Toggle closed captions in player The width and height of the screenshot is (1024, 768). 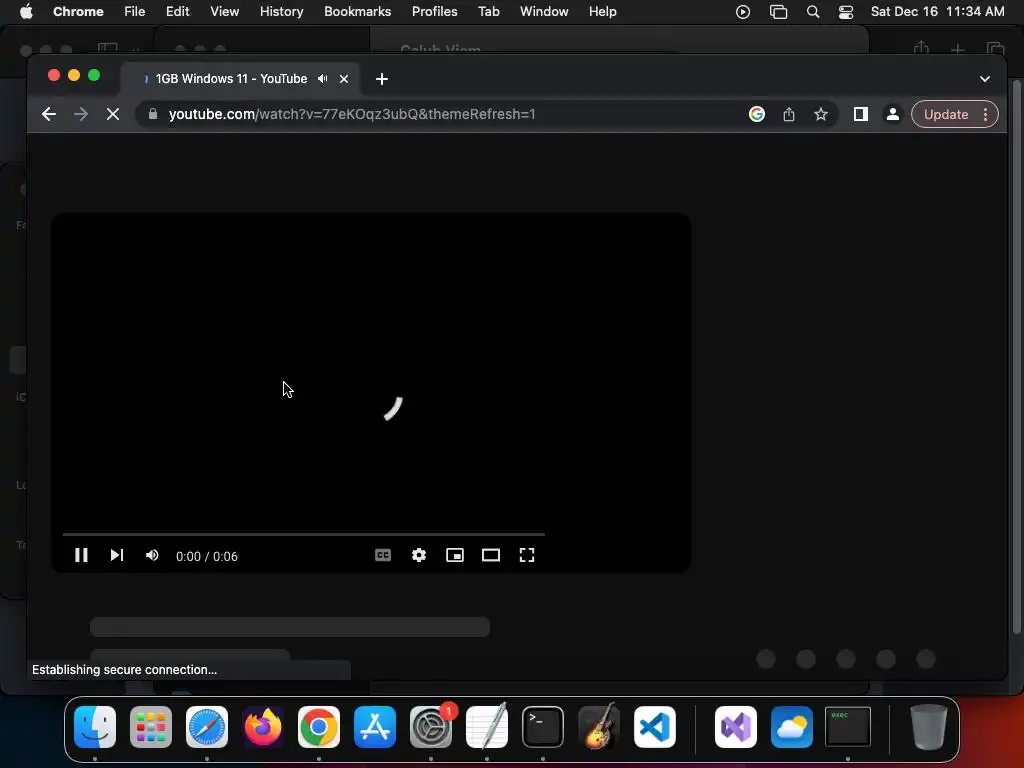(383, 555)
